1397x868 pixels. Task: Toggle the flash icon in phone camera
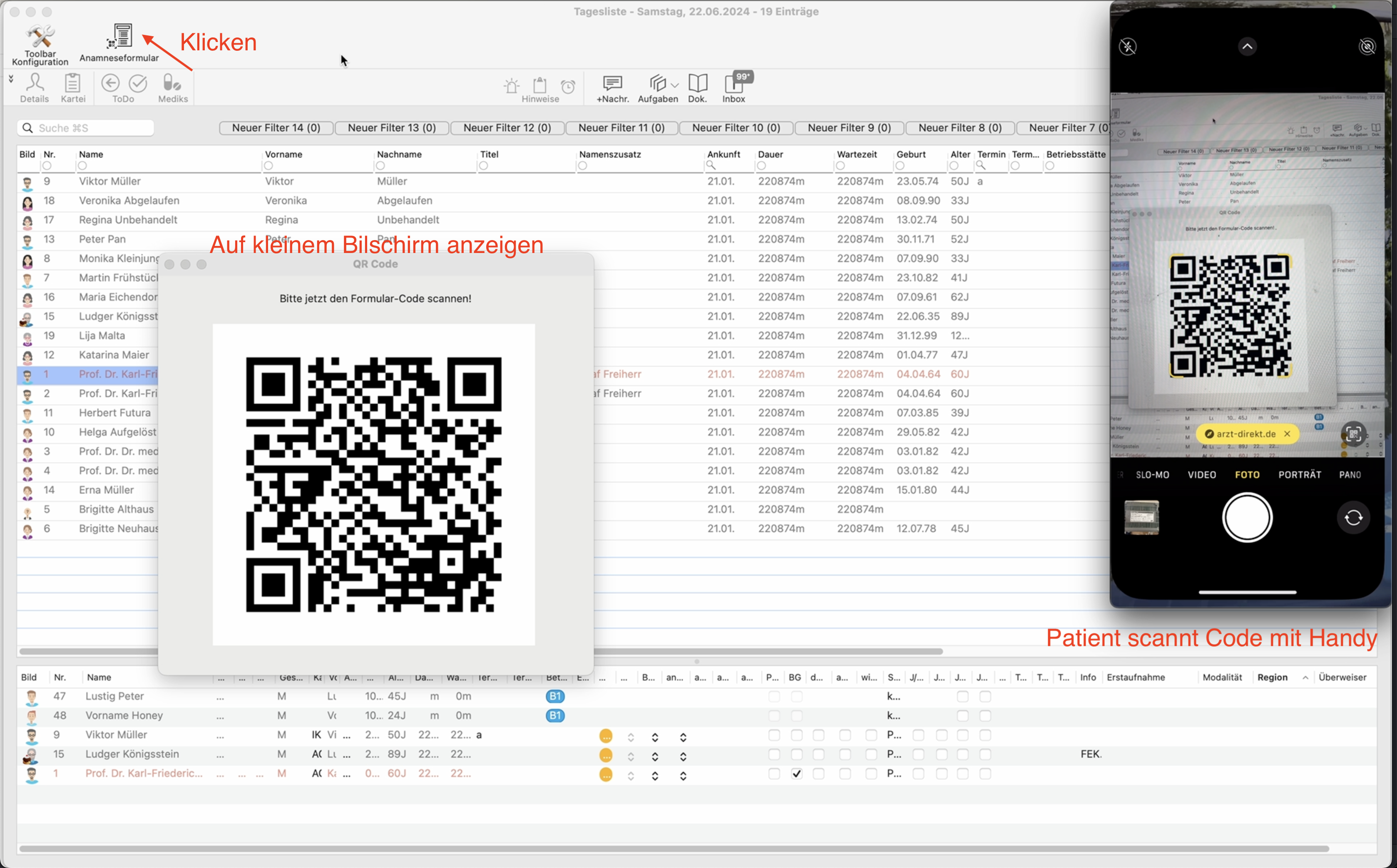(1128, 47)
